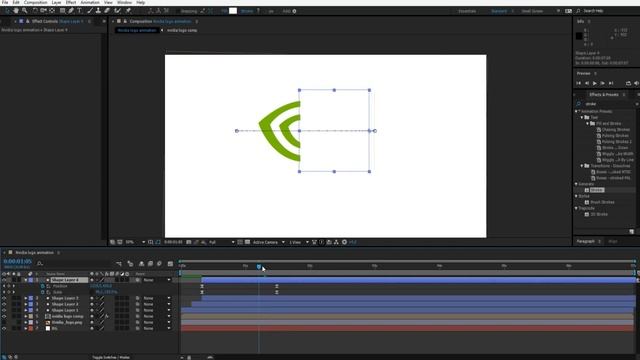640x360 pixels.
Task: Jump to Last Frame in Preview panel
Action: click(611, 83)
